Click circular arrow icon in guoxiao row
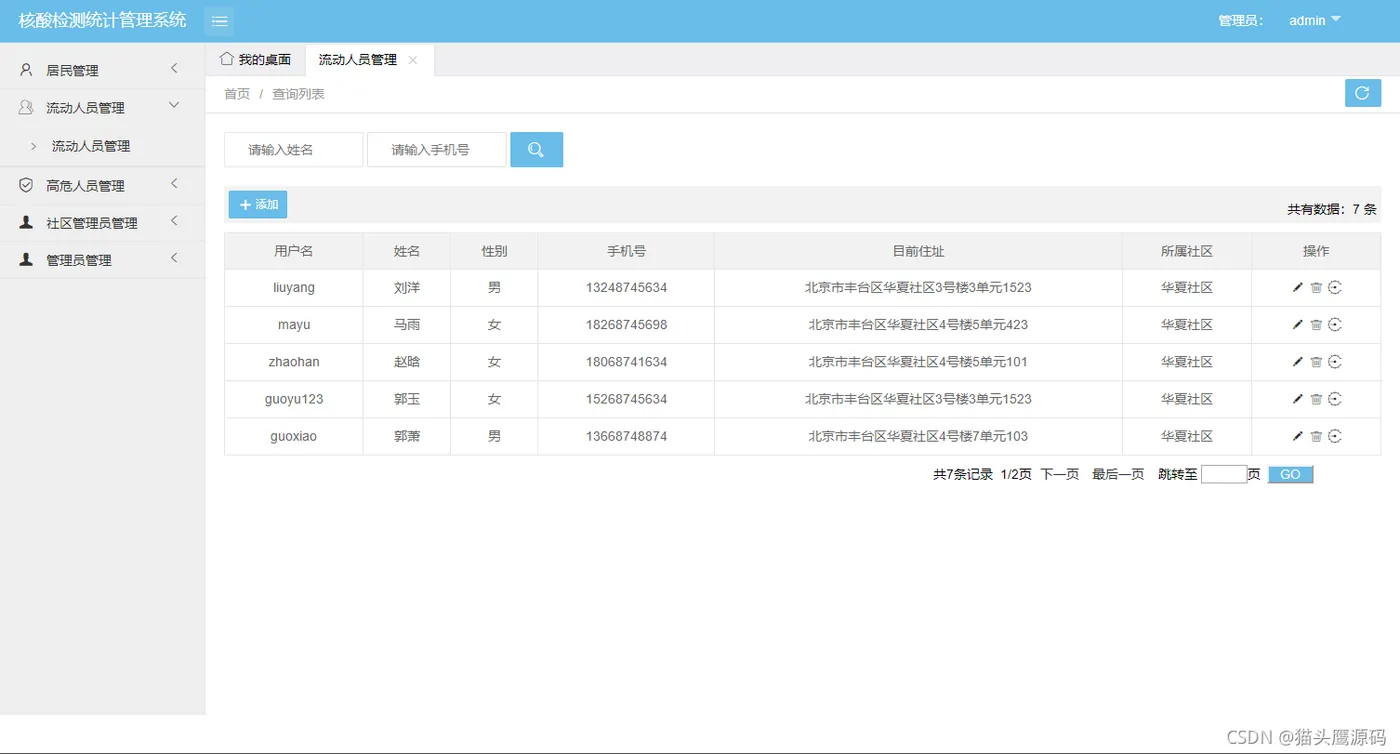The width and height of the screenshot is (1400, 754). pos(1335,436)
